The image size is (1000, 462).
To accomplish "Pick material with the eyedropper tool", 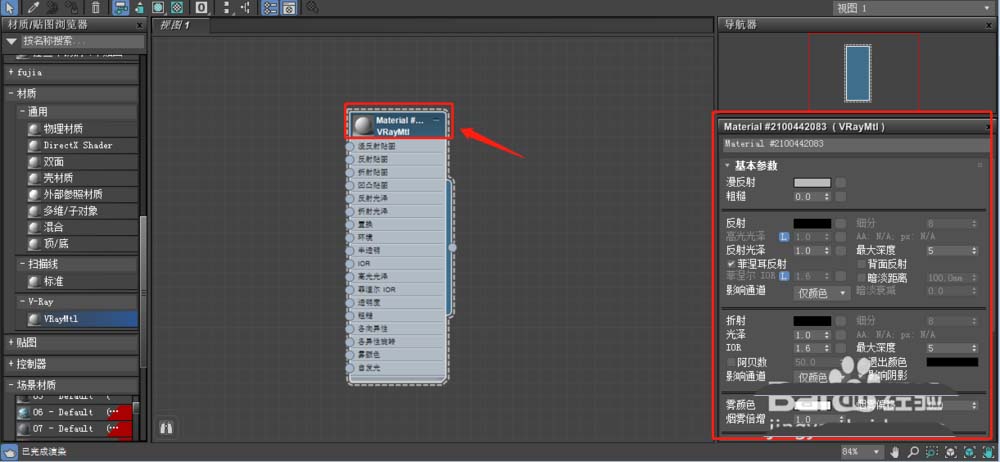I will tap(33, 7).
